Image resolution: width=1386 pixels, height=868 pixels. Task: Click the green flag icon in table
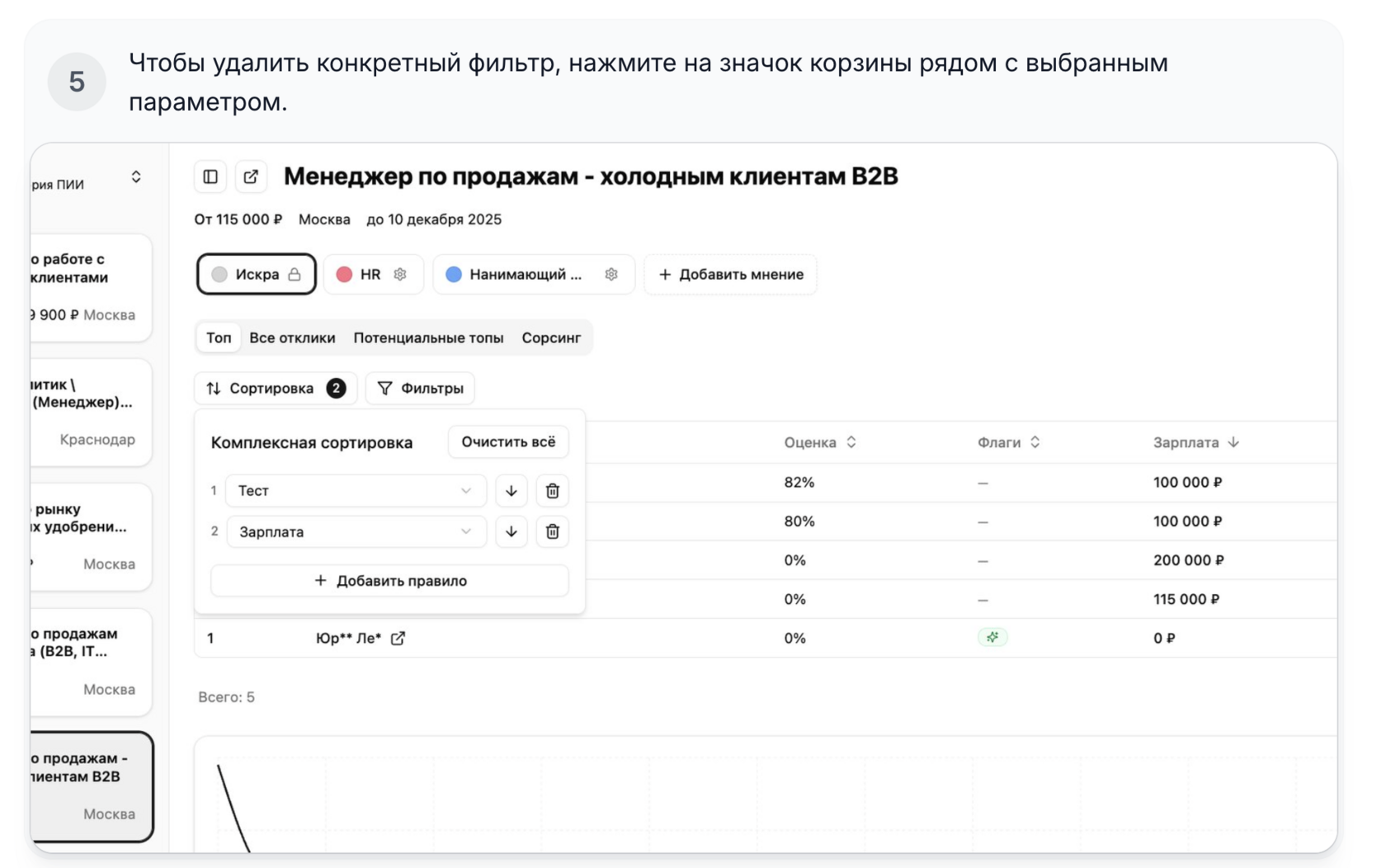992,637
